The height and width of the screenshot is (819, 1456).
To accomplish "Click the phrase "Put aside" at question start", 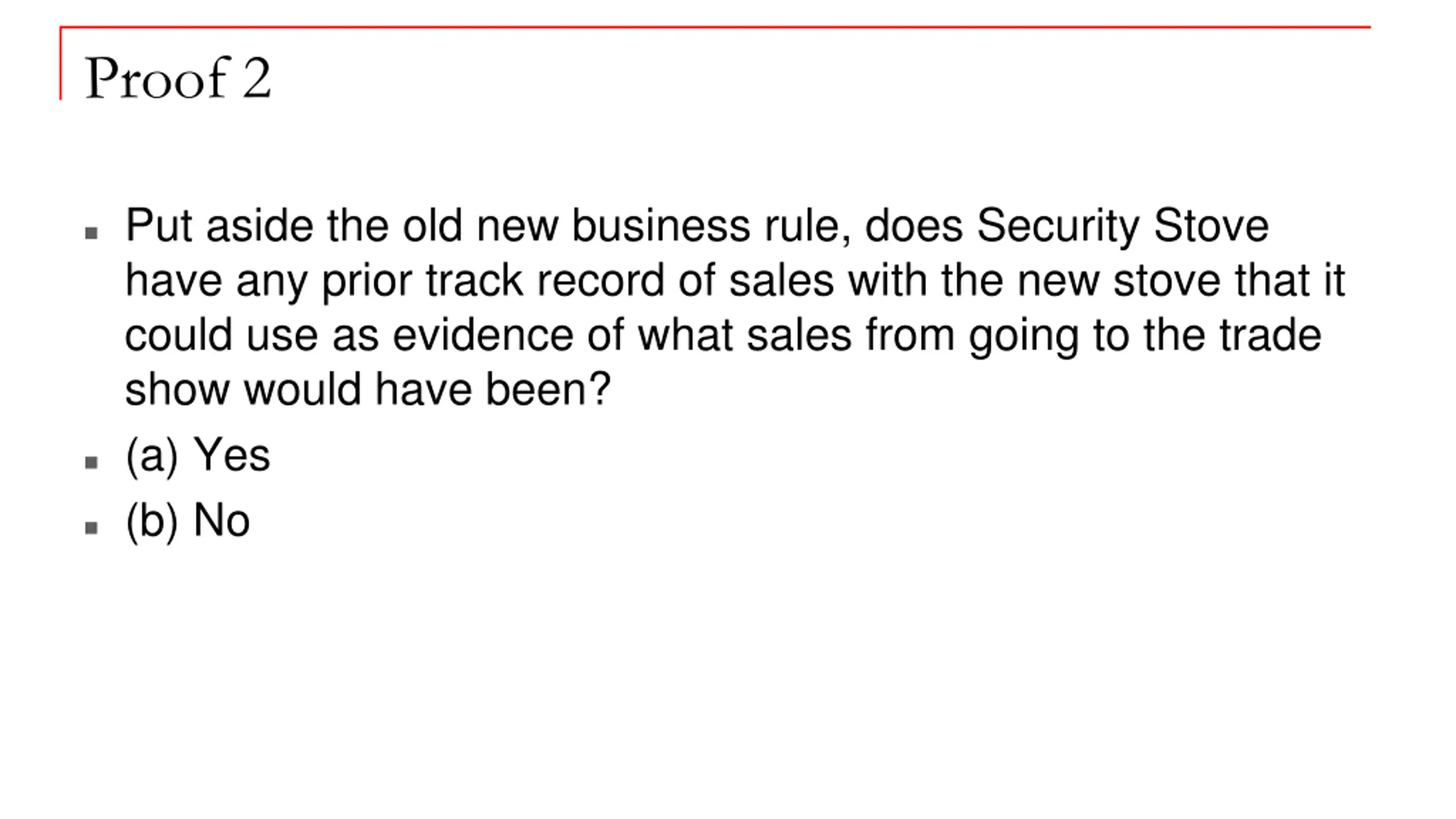I will point(219,226).
